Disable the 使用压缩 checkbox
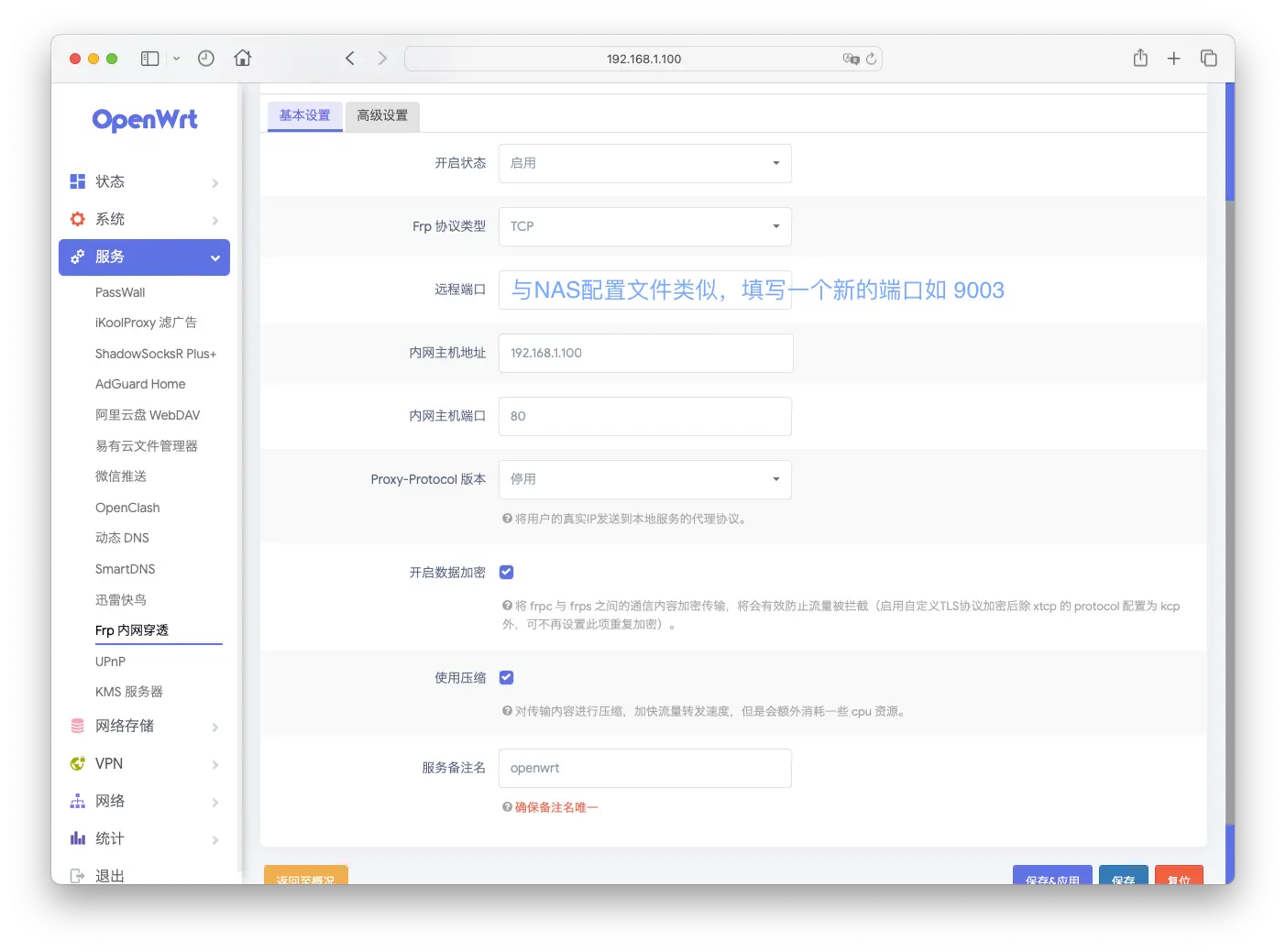1286x952 pixels. (506, 678)
